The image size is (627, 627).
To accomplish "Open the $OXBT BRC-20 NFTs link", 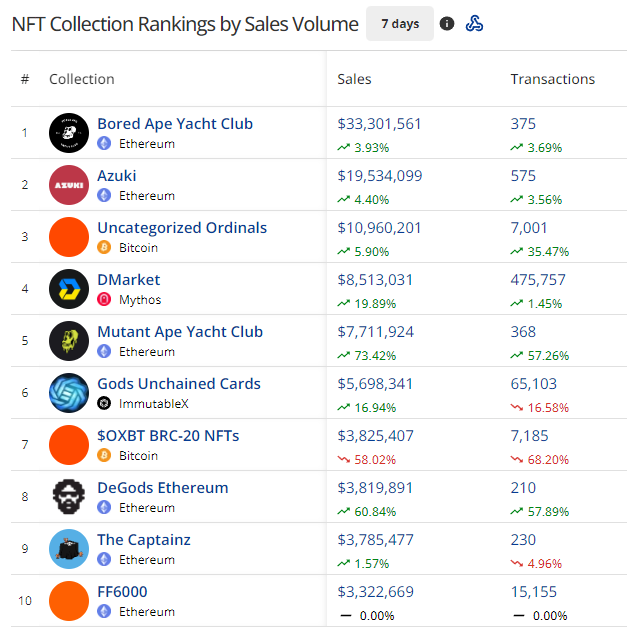I will [168, 436].
